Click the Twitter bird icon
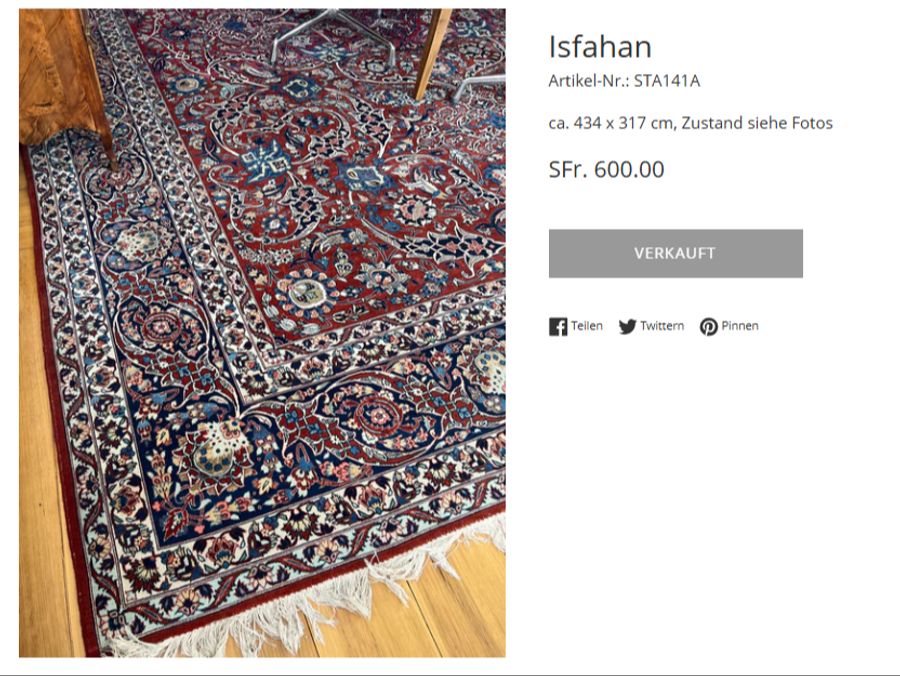900x676 pixels. 627,327
